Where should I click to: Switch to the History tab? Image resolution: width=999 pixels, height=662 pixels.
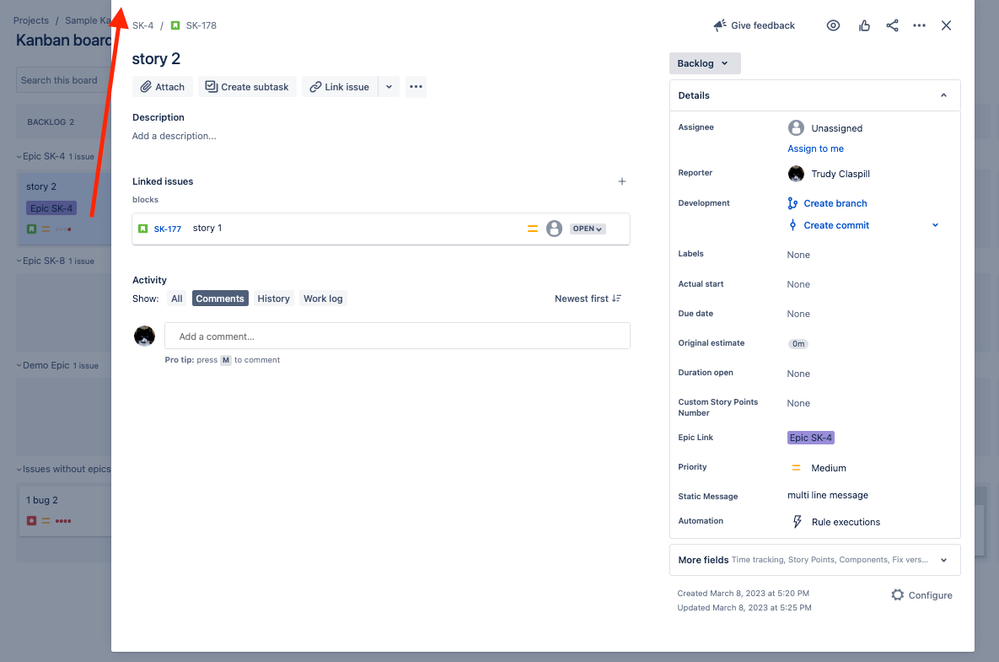pyautogui.click(x=273, y=298)
